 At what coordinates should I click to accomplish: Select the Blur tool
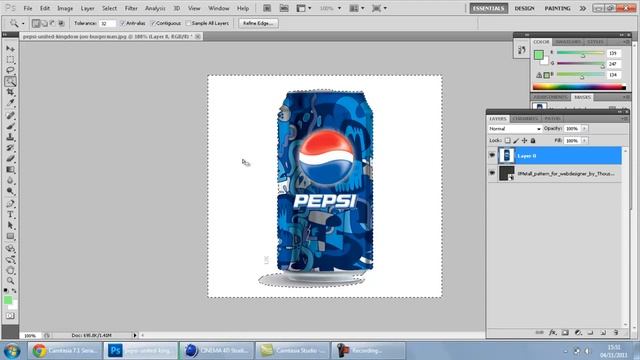(x=10, y=180)
